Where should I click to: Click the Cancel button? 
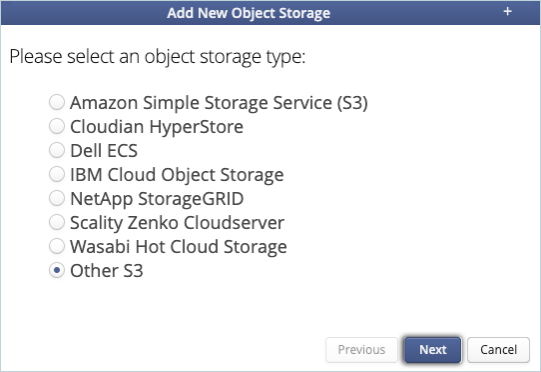coord(498,350)
